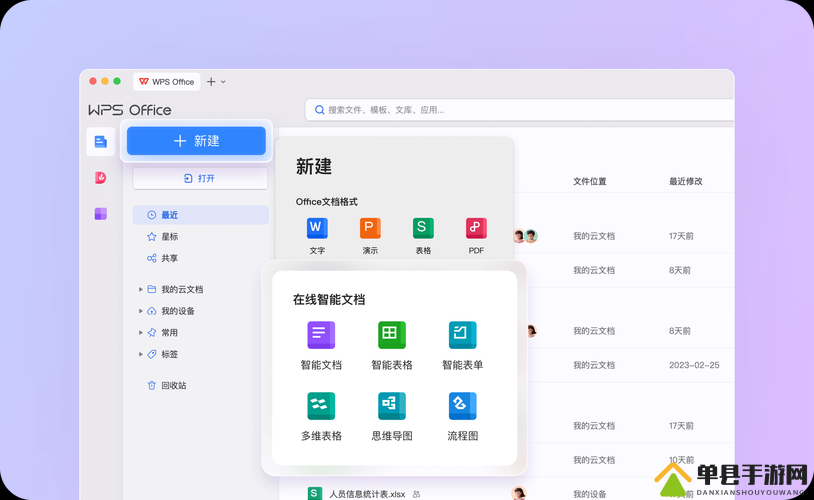The image size is (814, 500).
Task: Click the blue 新建 button
Action: click(x=196, y=141)
